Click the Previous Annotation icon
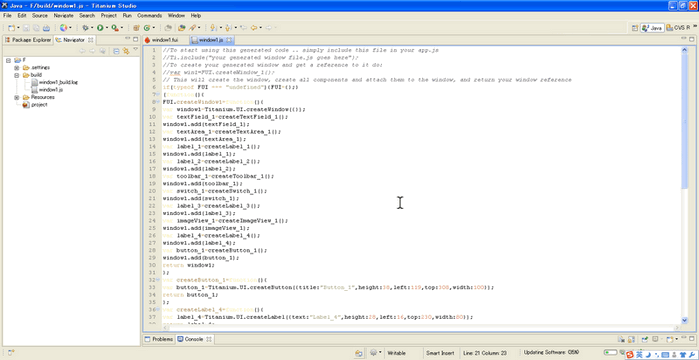Image resolution: width=699 pixels, height=360 pixels. (229, 28)
